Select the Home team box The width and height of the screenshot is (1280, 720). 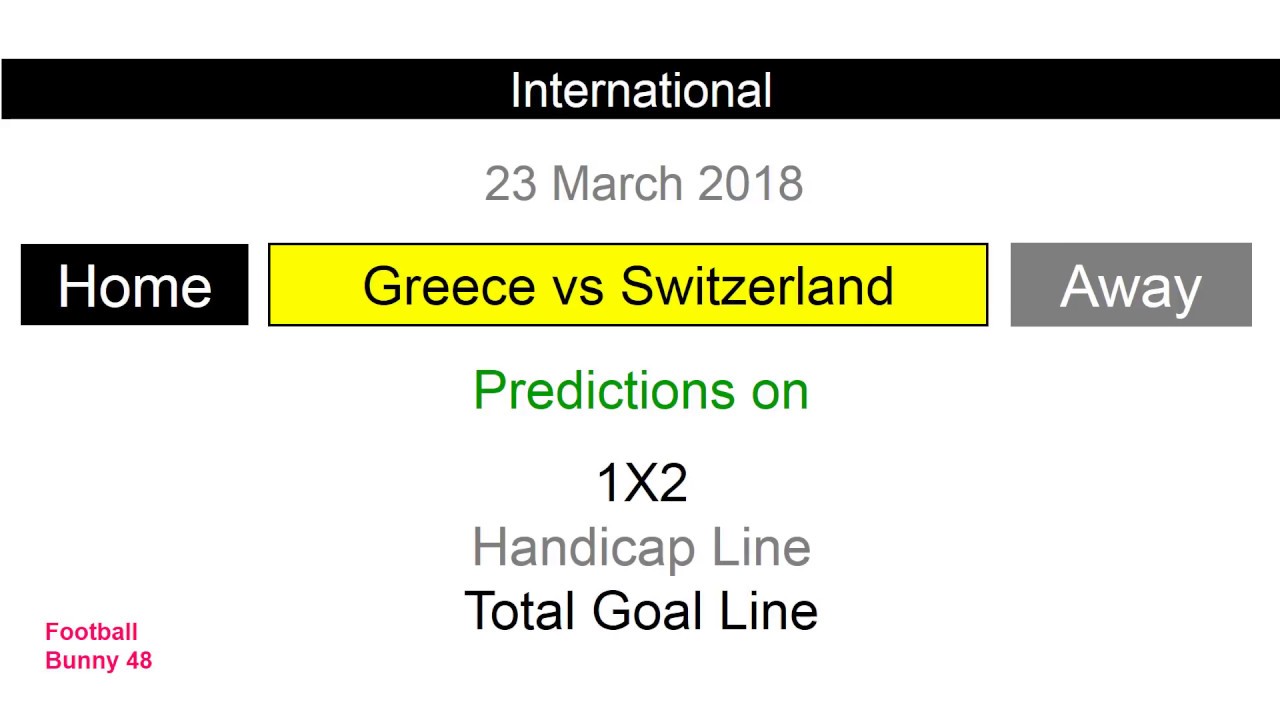point(134,286)
